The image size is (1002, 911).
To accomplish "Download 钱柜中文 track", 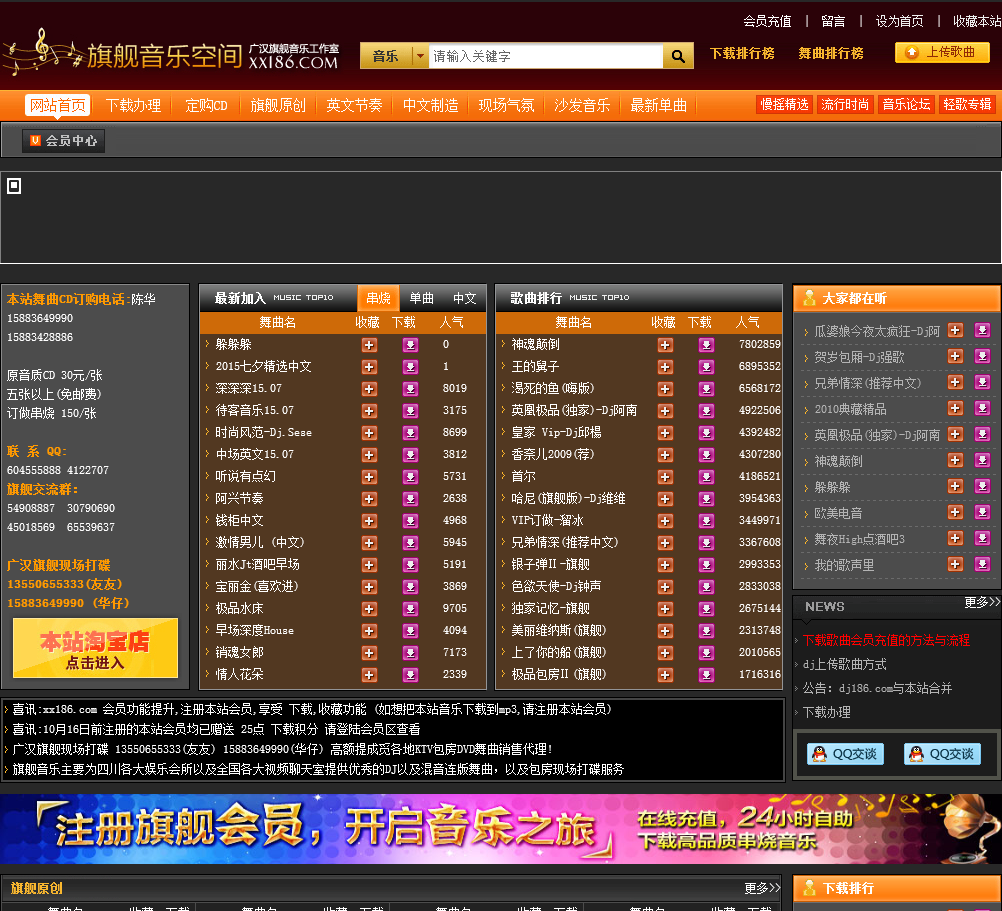I will pyautogui.click(x=410, y=521).
